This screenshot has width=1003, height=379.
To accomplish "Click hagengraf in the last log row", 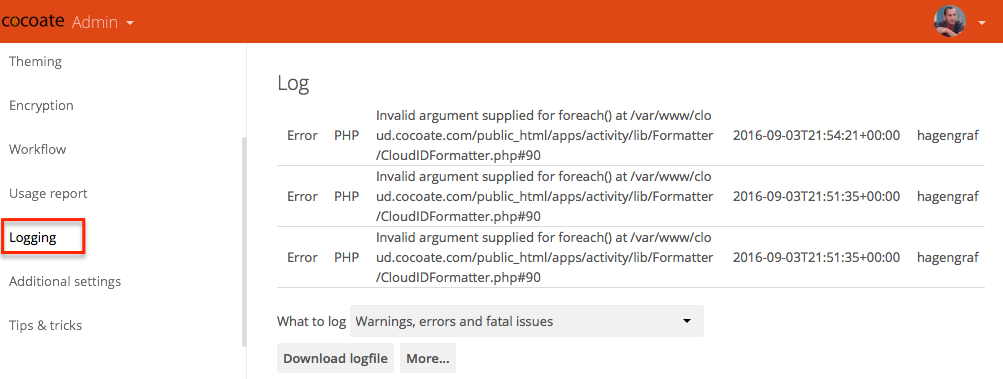I will 947,258.
